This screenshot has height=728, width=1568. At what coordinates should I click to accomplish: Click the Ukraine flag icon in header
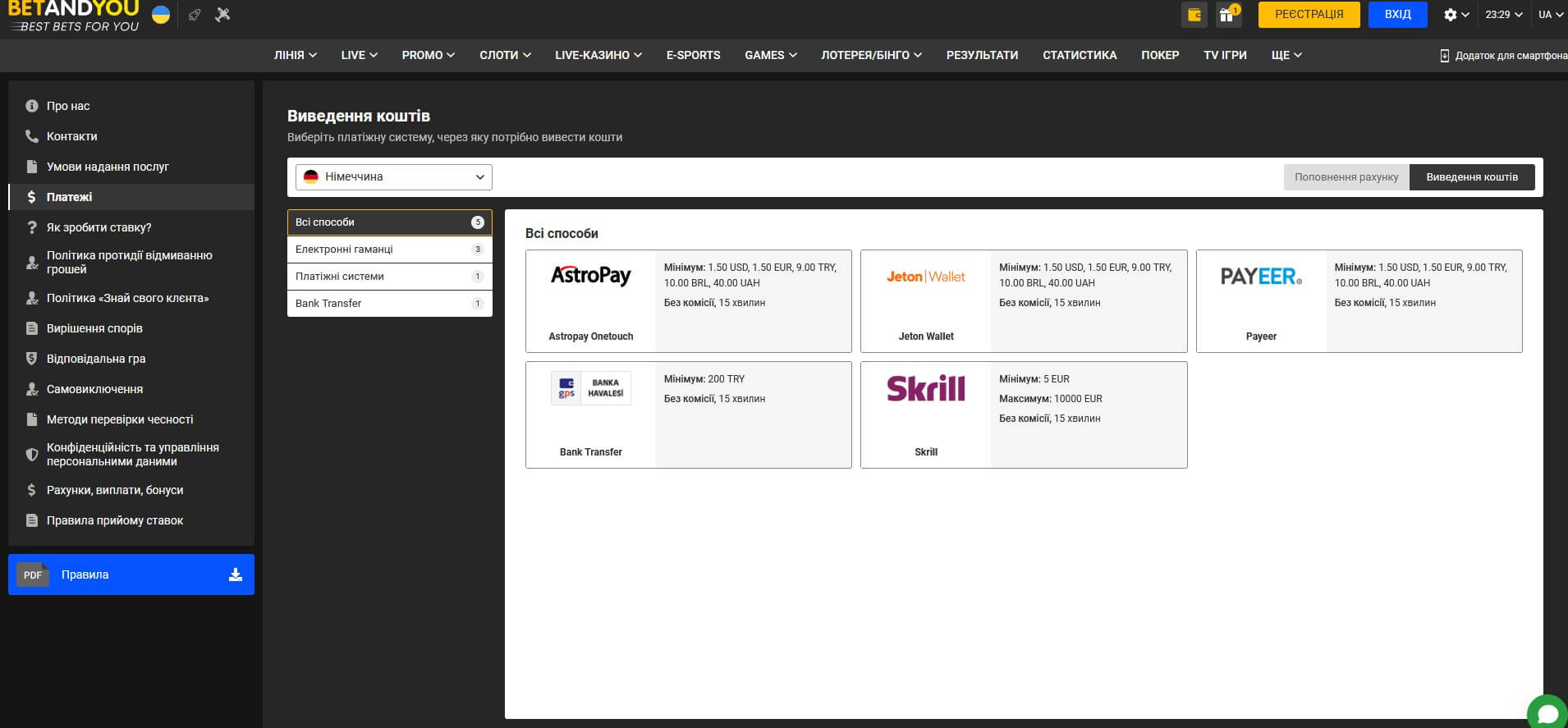(x=161, y=15)
